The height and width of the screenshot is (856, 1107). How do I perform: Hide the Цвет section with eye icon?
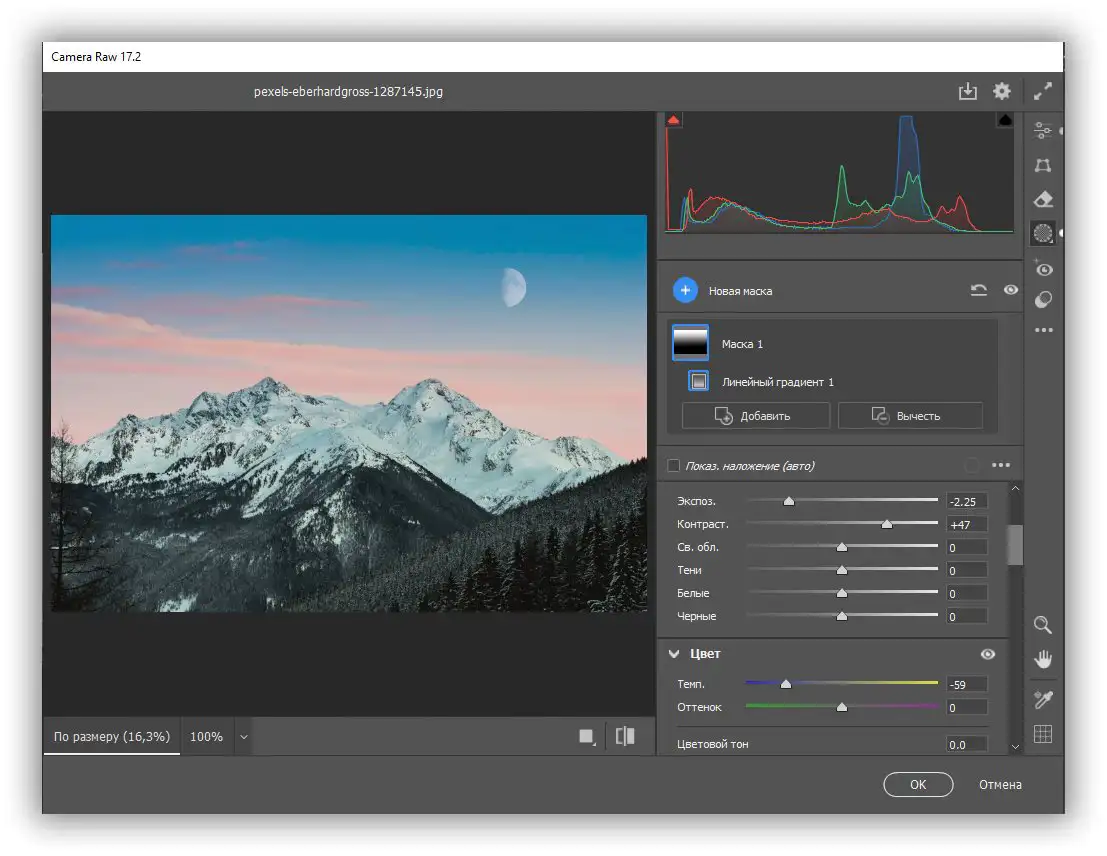click(x=988, y=654)
